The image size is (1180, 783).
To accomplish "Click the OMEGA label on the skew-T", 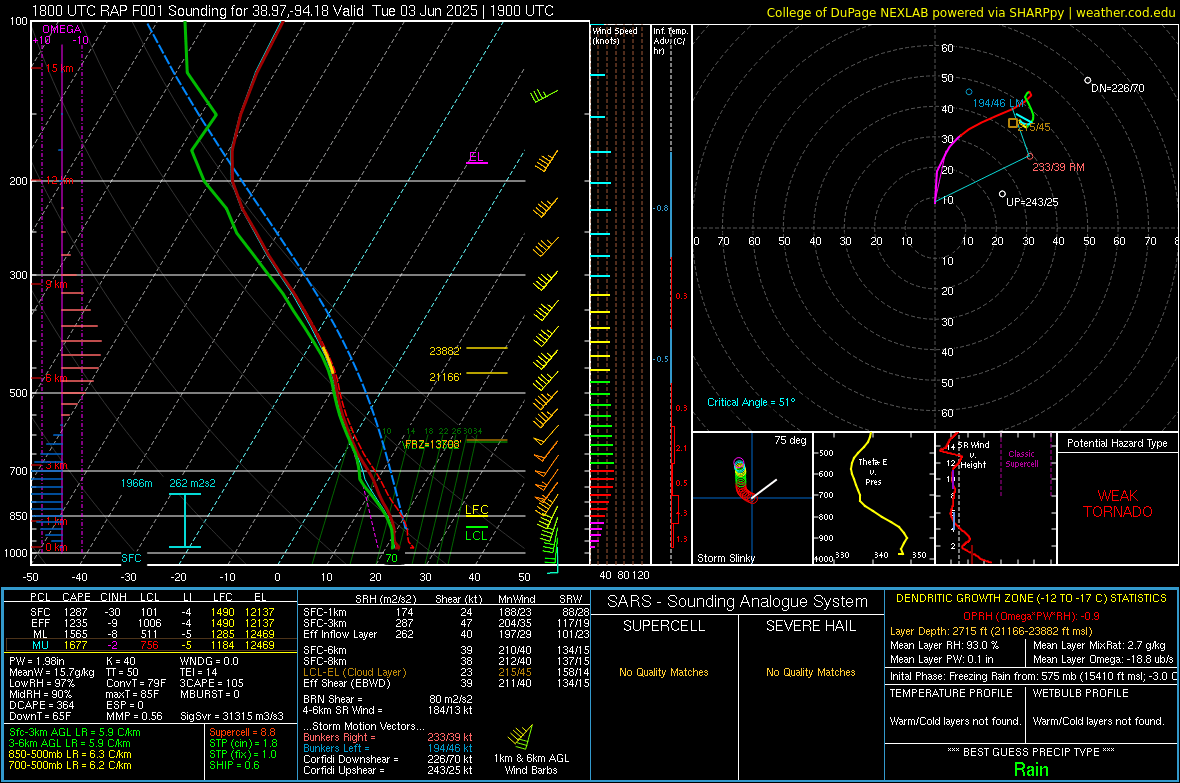I will click(62, 29).
